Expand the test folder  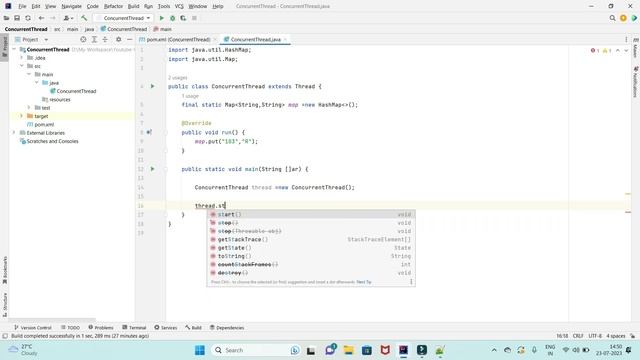pyautogui.click(x=29, y=108)
